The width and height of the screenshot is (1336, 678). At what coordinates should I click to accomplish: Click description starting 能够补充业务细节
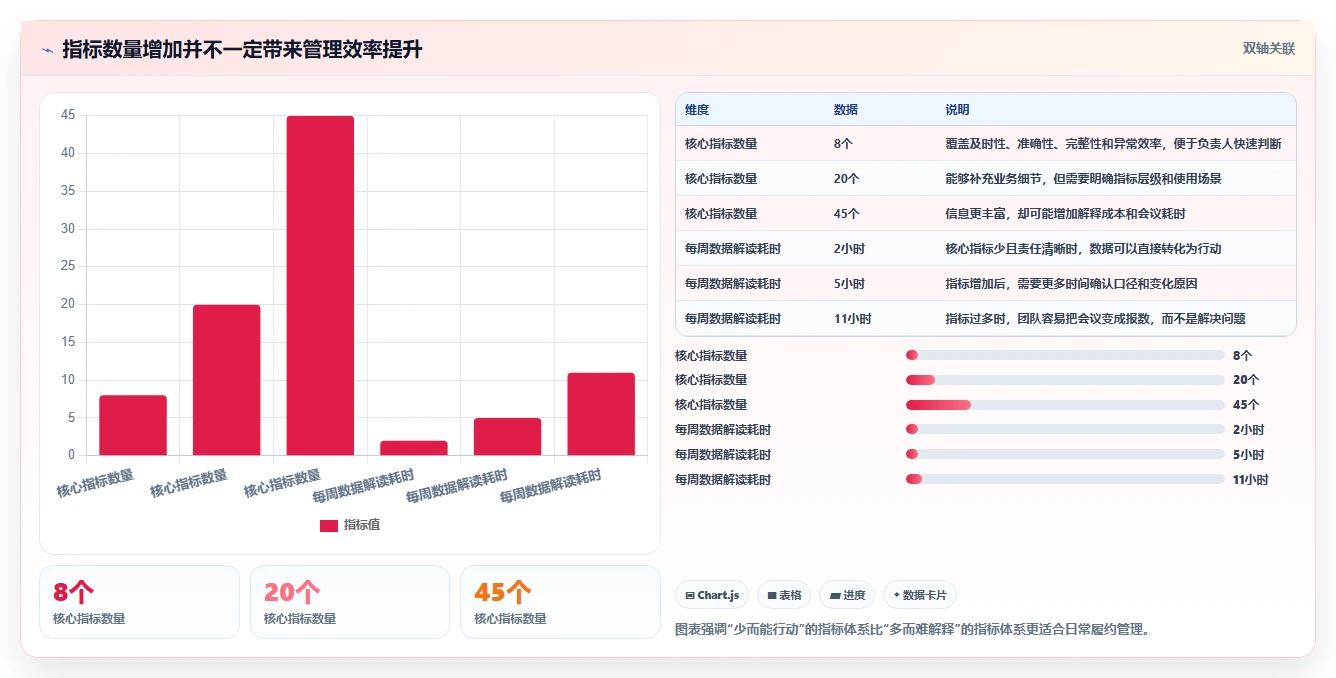tap(1083, 179)
